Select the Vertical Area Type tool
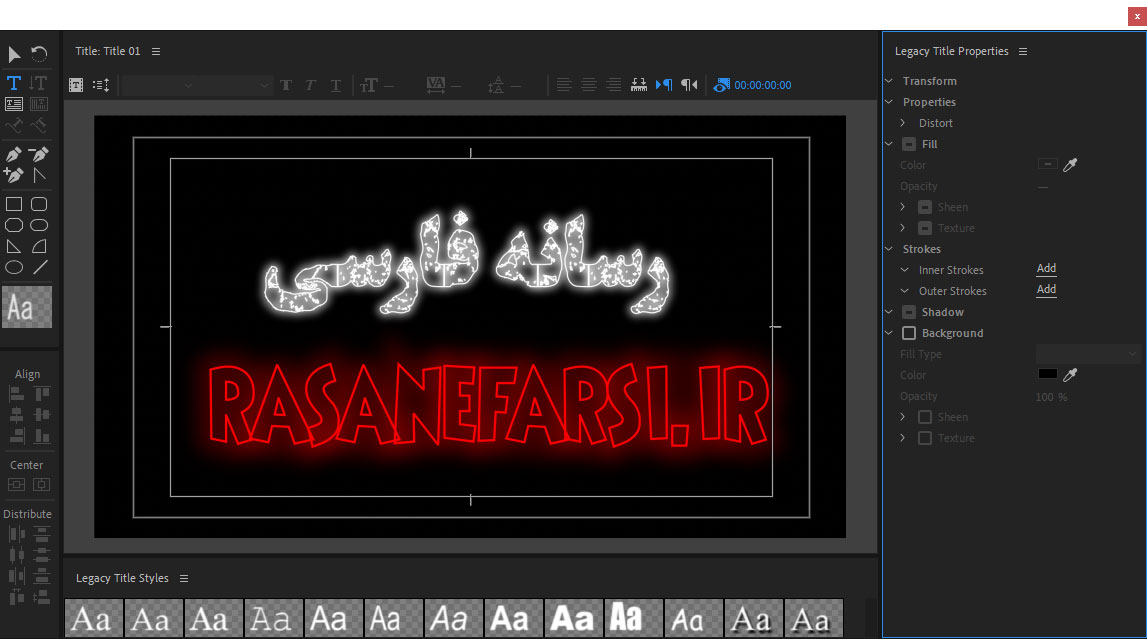Viewport: 1147px width, 639px height. [x=39, y=104]
